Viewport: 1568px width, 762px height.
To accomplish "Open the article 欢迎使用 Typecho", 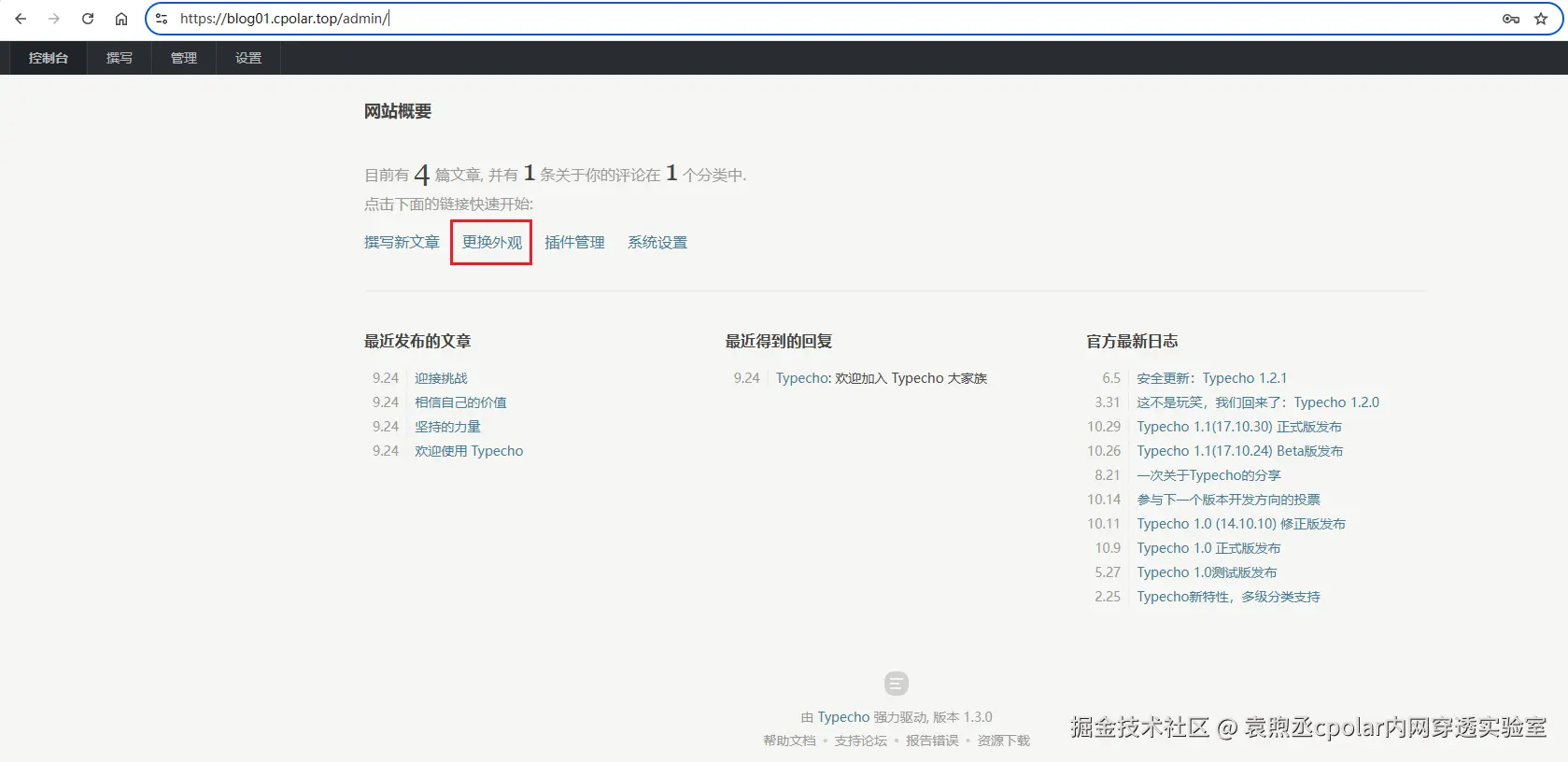I will [469, 451].
